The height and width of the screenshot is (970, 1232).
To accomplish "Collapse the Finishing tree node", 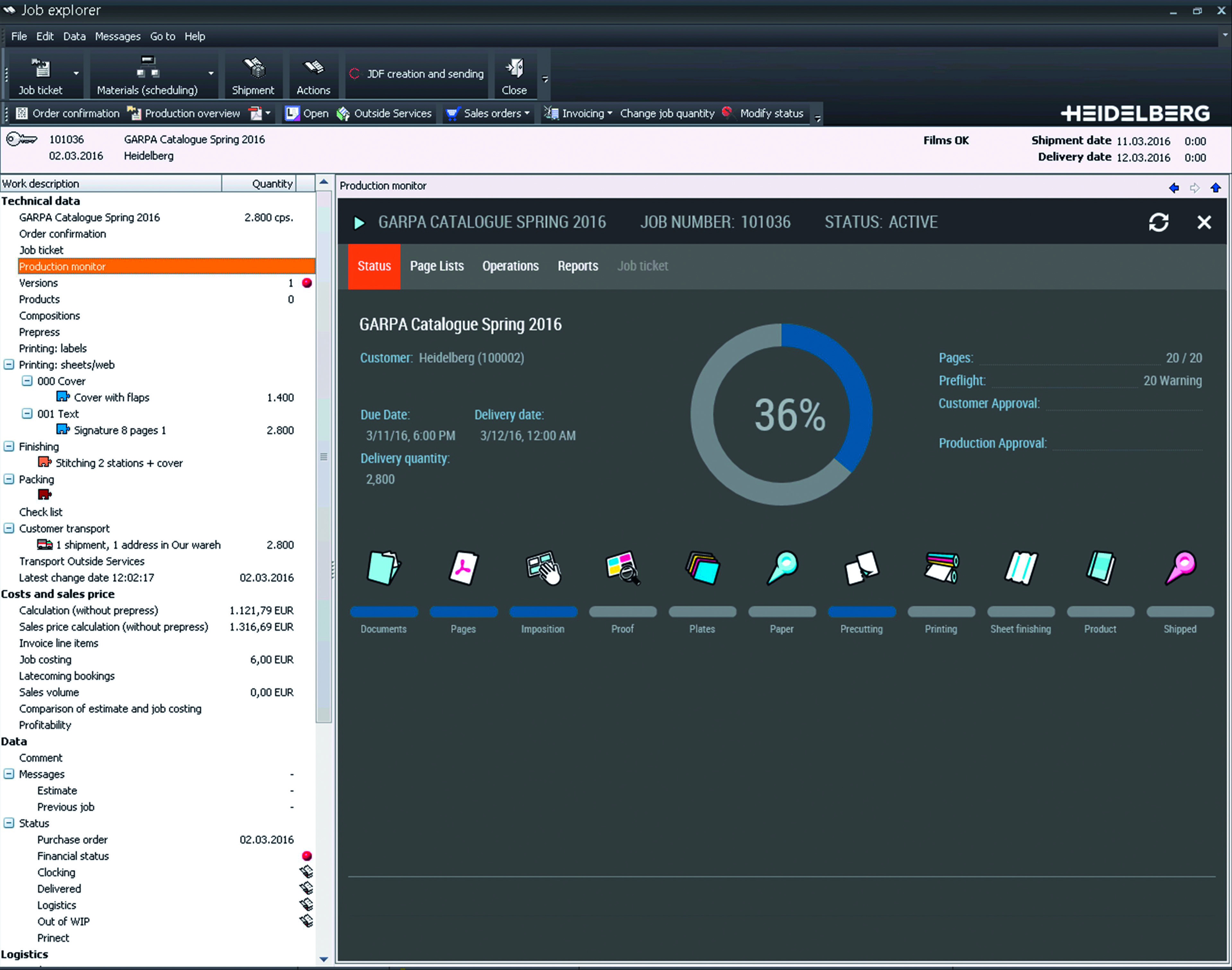I will coord(9,446).
